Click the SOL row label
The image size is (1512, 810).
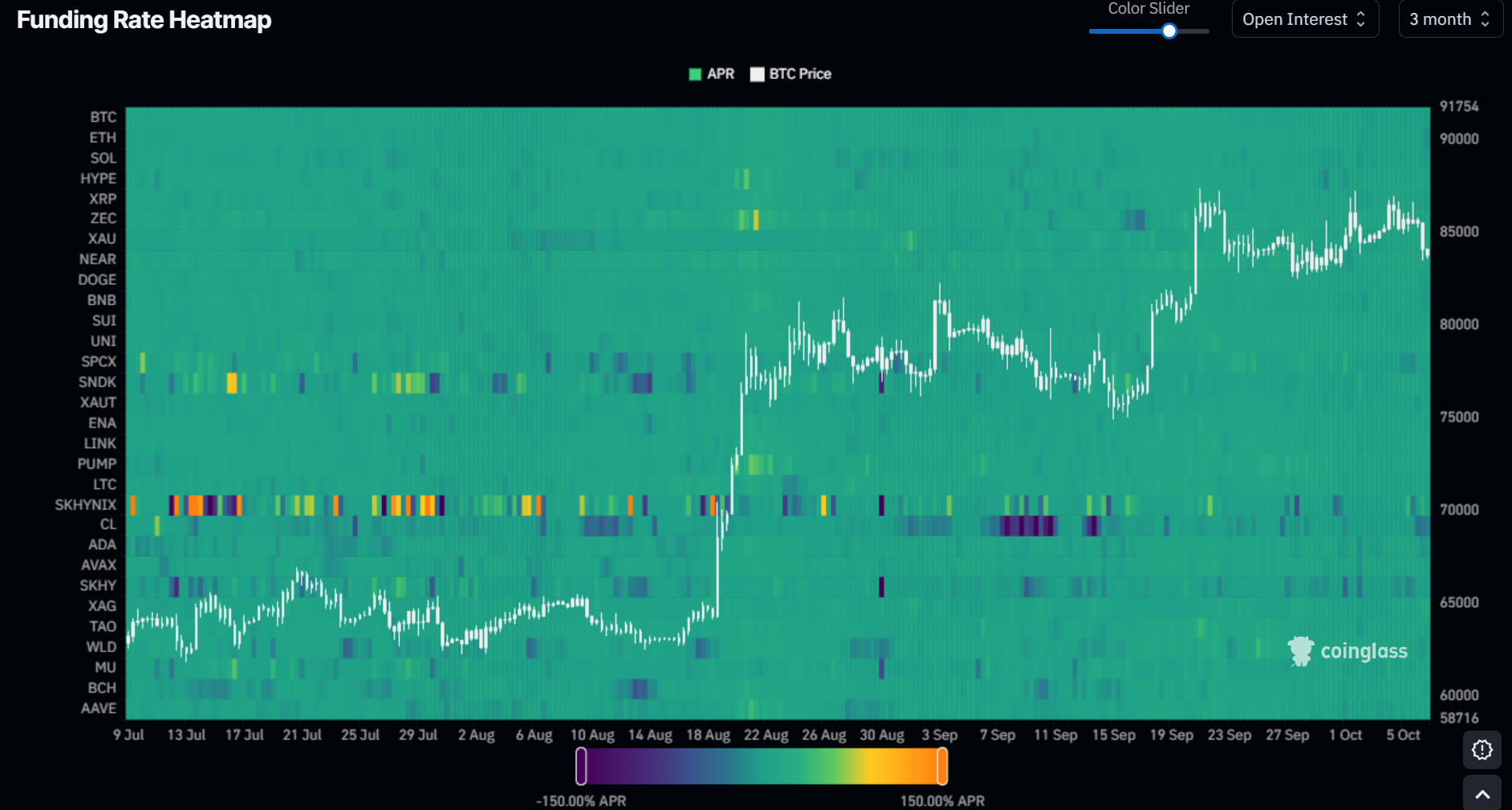pyautogui.click(x=103, y=158)
